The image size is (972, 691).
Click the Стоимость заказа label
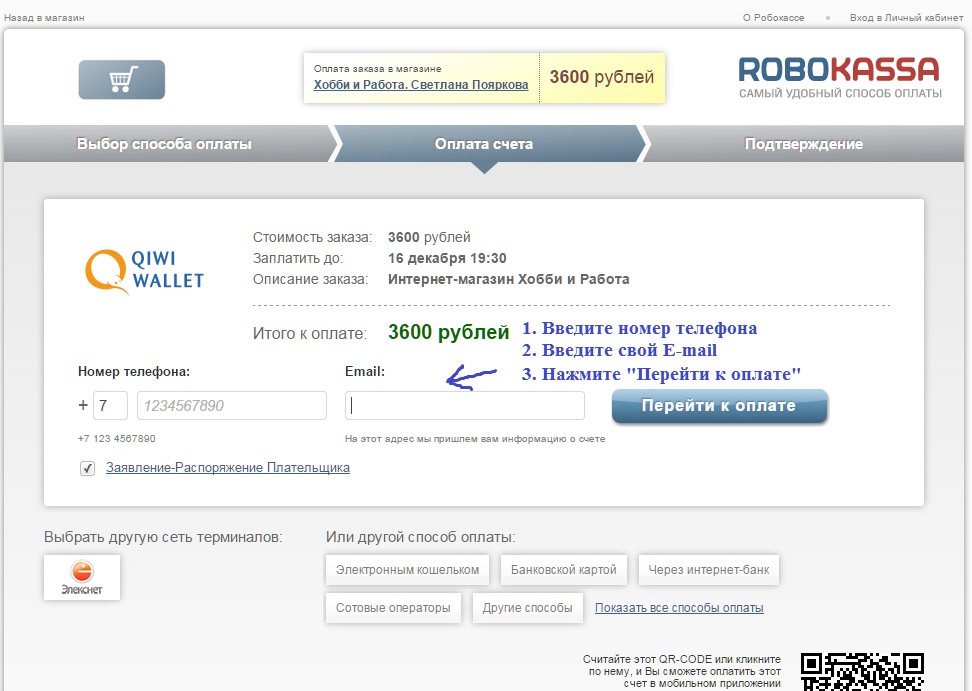coord(312,237)
